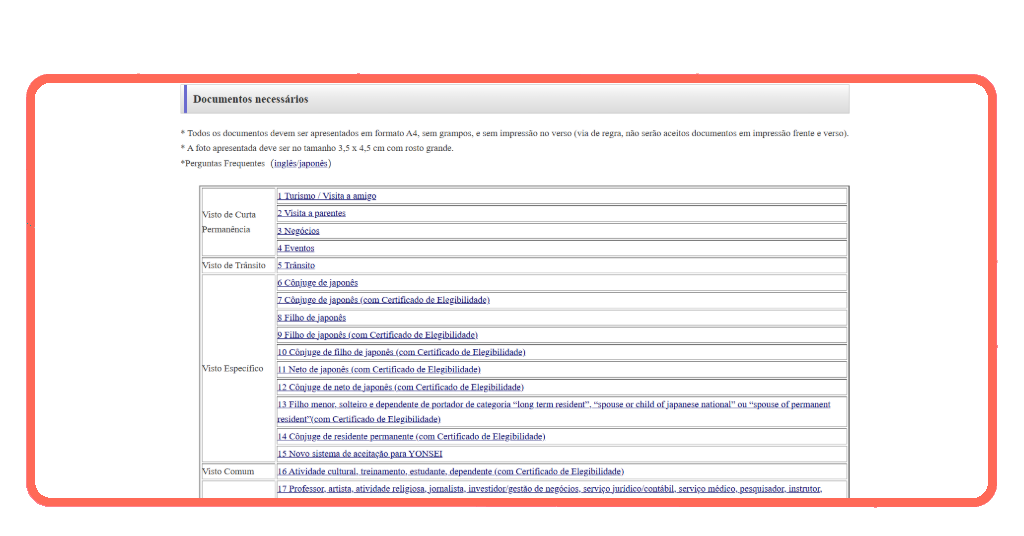Open the inglês FAQ link
The width and height of the screenshot is (1024, 536).
(285, 163)
